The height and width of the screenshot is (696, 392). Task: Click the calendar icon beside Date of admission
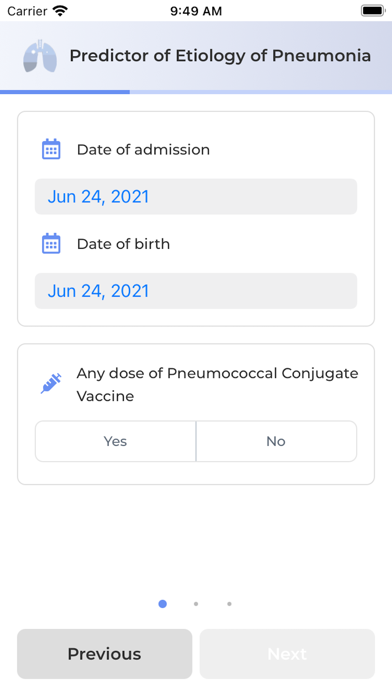(x=51, y=149)
